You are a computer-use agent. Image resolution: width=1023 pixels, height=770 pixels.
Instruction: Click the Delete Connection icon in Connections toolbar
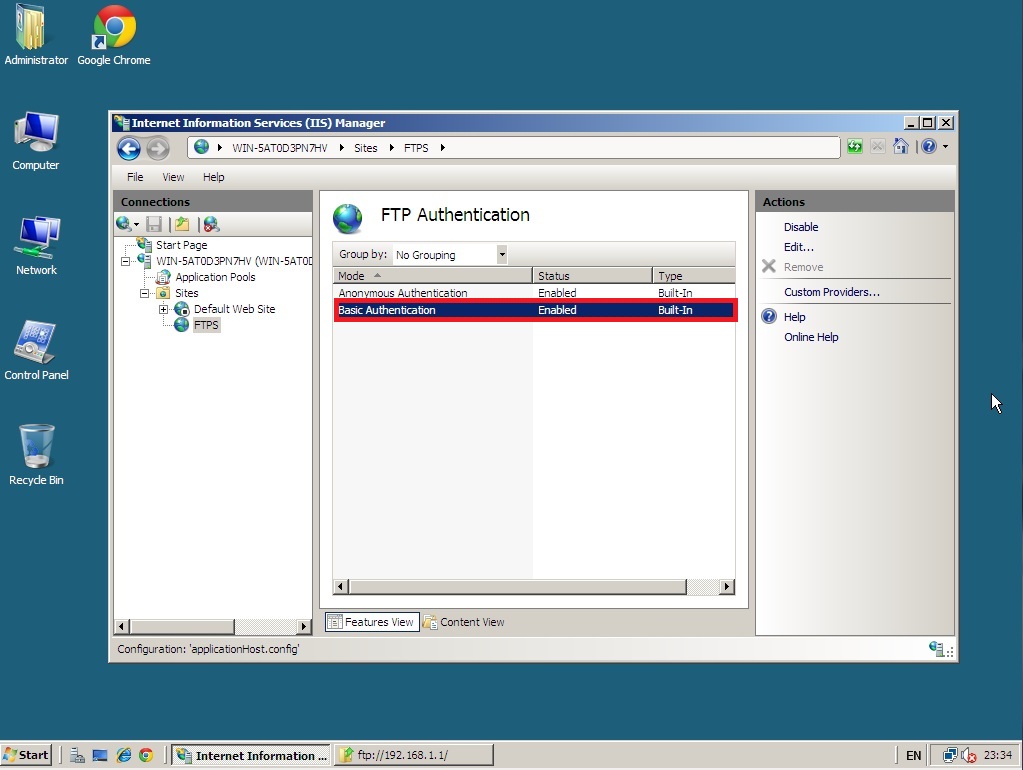click(x=211, y=224)
